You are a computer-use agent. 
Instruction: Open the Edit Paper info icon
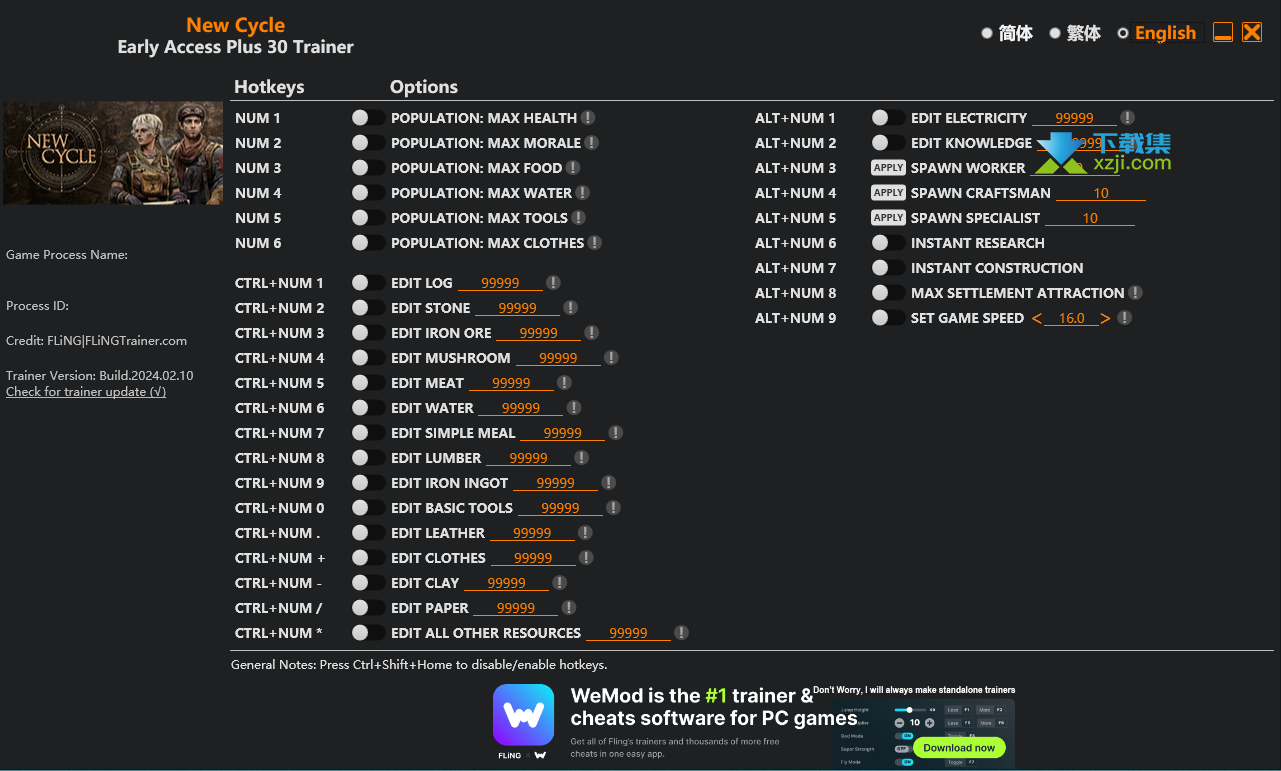click(x=569, y=608)
